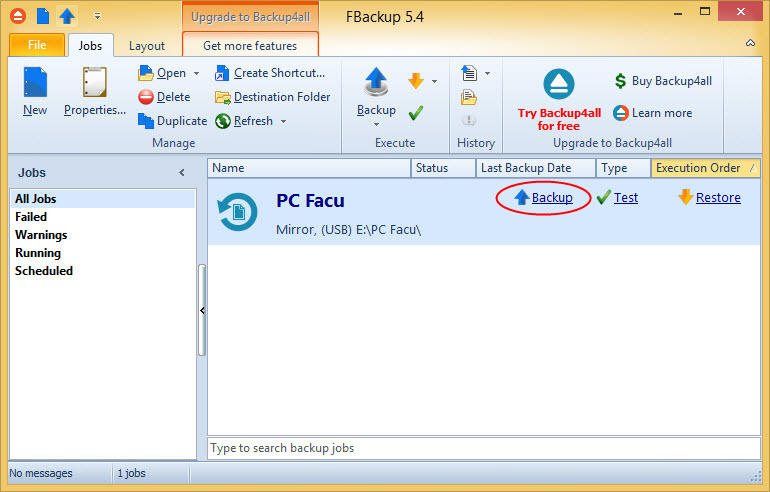Click the large Backup button in Execute group
Screen dimensions: 770x492
[x=376, y=91]
